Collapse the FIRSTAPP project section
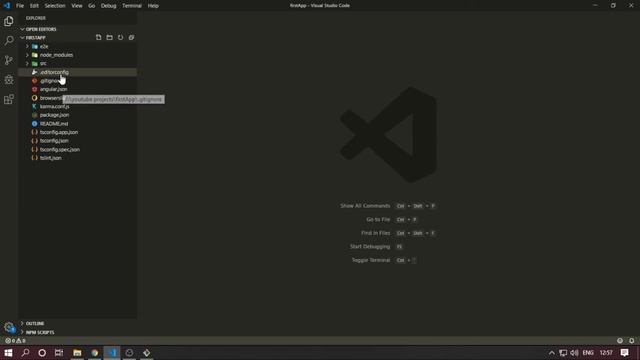The height and width of the screenshot is (360, 640). click(x=36, y=38)
